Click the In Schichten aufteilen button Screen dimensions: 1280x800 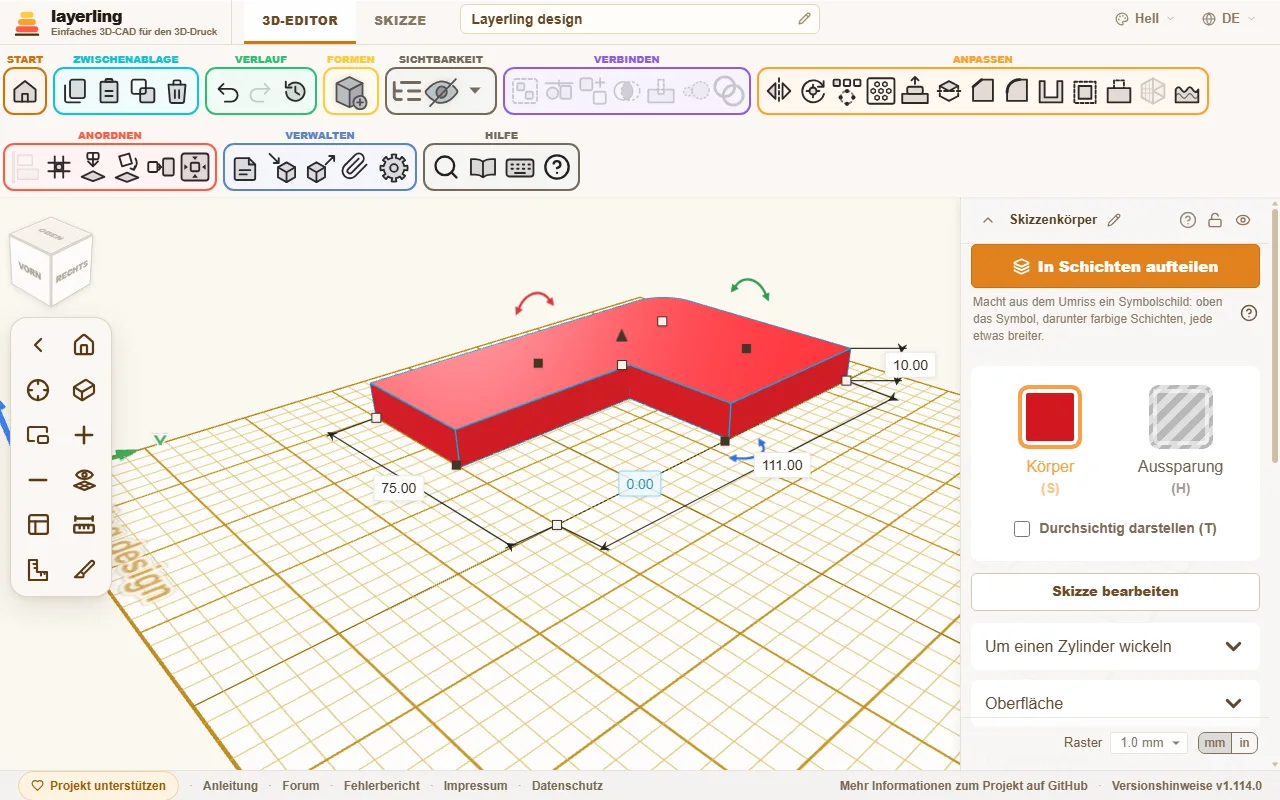1115,267
